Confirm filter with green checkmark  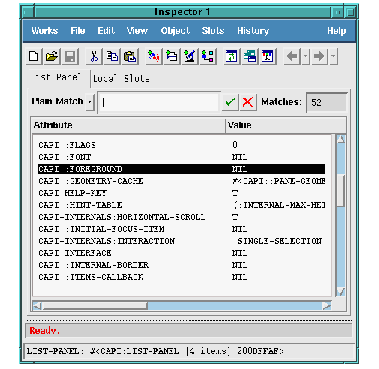click(230, 102)
